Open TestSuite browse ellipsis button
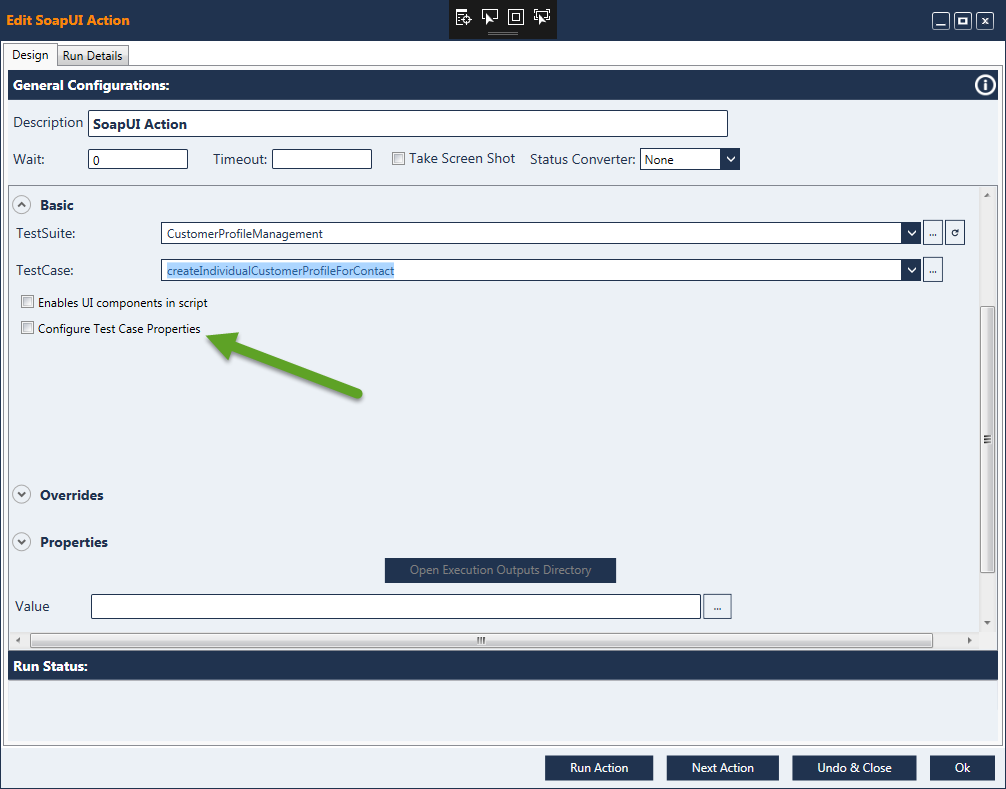The height and width of the screenshot is (789, 1006). click(x=933, y=233)
